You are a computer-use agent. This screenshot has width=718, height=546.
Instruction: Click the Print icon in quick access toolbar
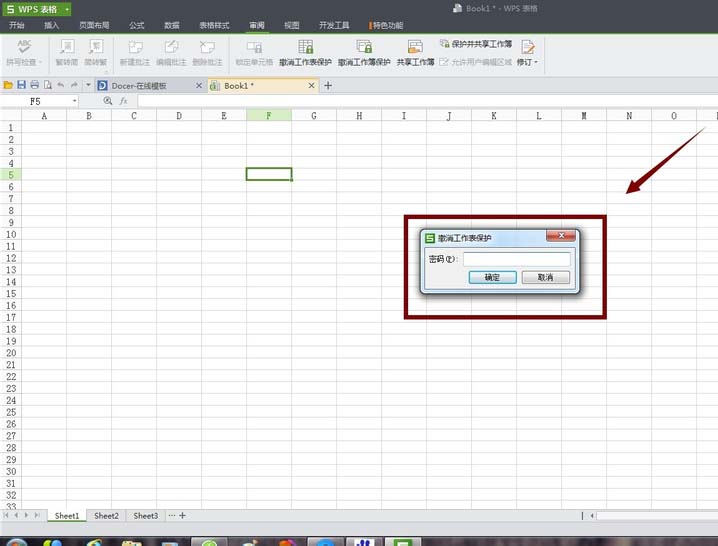(34, 85)
